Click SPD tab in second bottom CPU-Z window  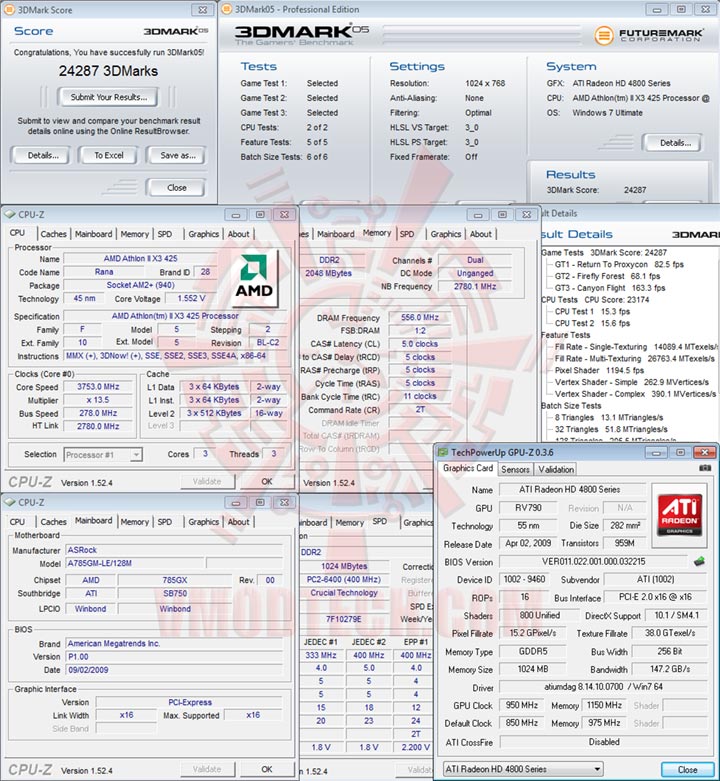pyautogui.click(x=379, y=521)
